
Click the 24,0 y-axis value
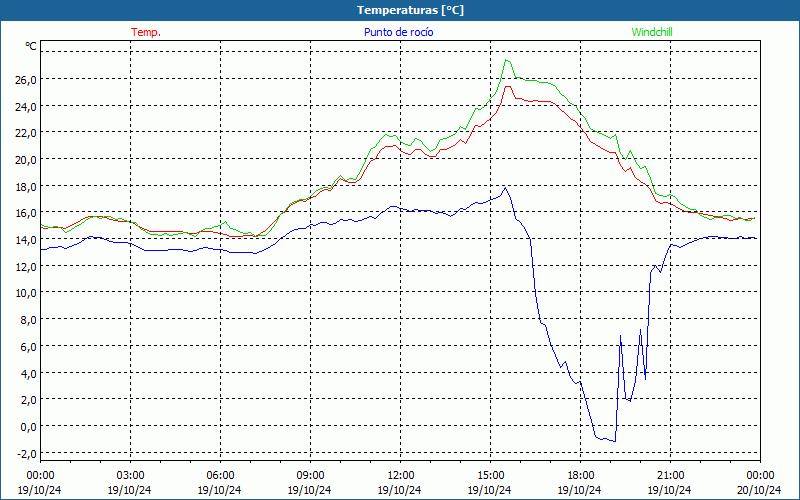(27, 106)
